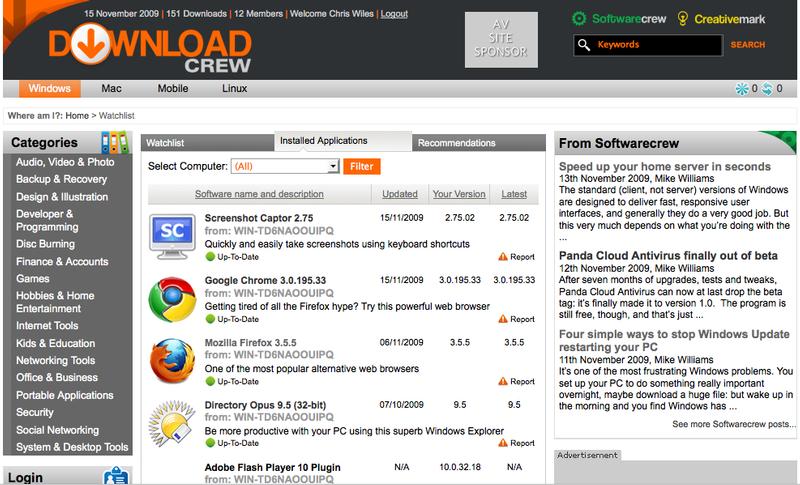Viewport: 800px width, 485px height.
Task: Select the Mobile platform tab
Action: point(173,88)
